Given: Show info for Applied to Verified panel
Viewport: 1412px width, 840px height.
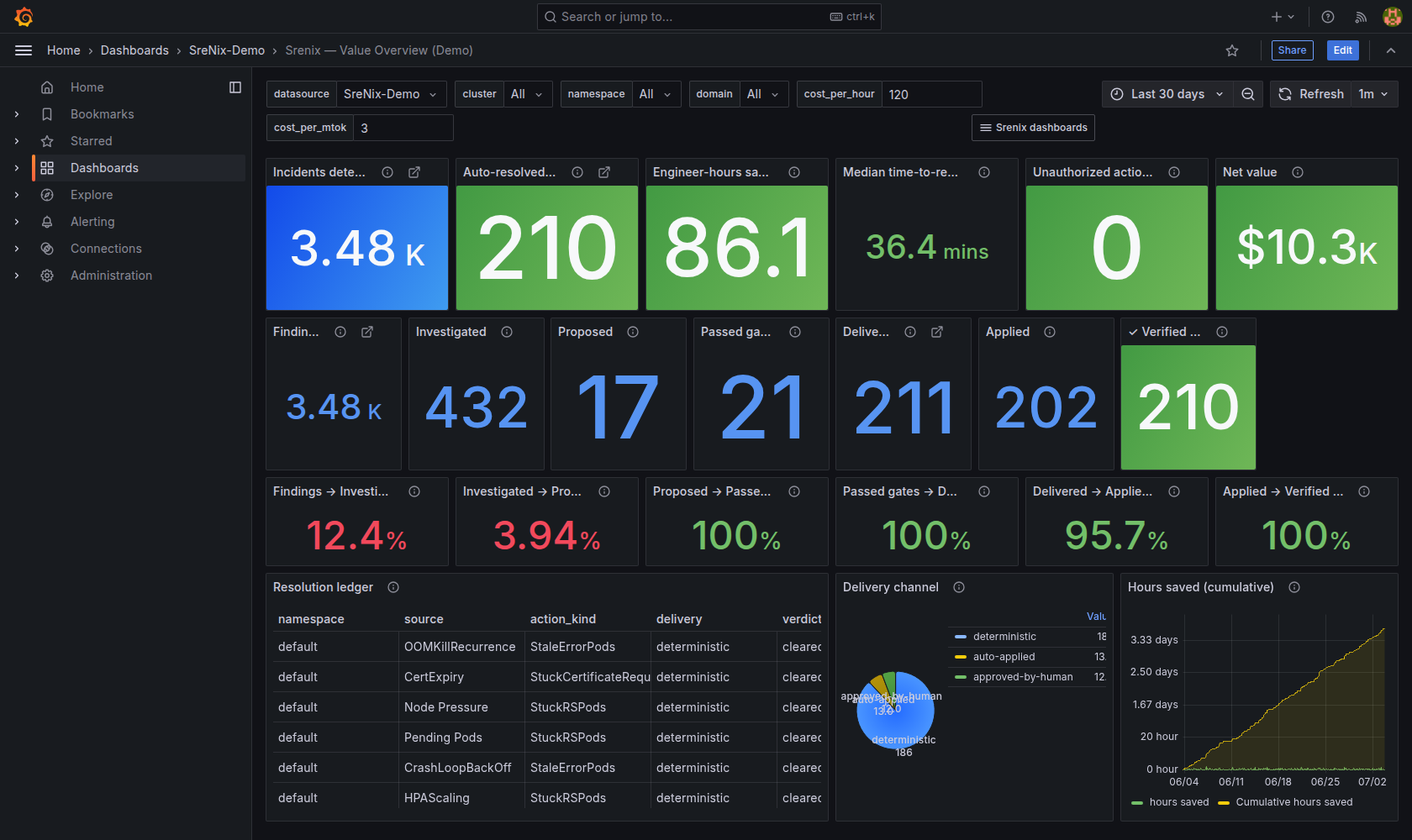Looking at the screenshot, I should (1364, 491).
